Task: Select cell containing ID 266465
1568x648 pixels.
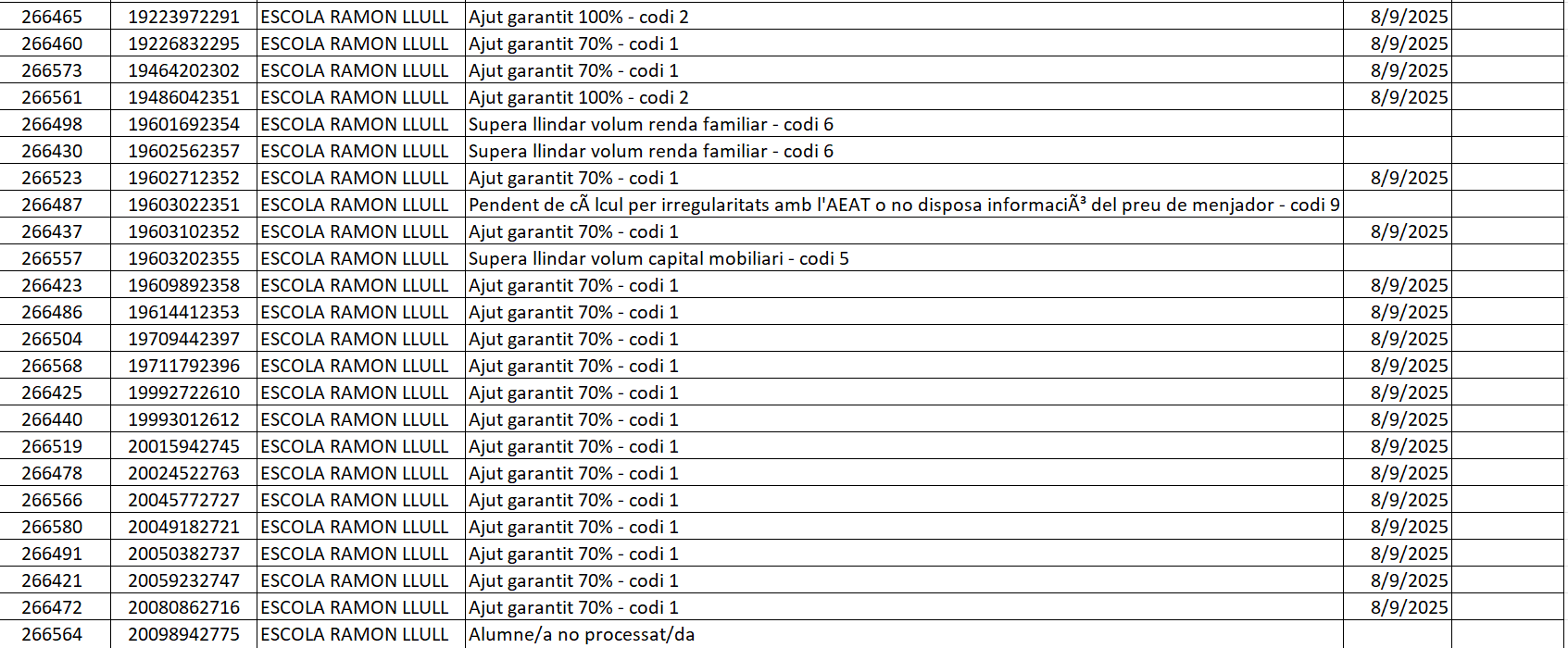Action: (x=52, y=17)
